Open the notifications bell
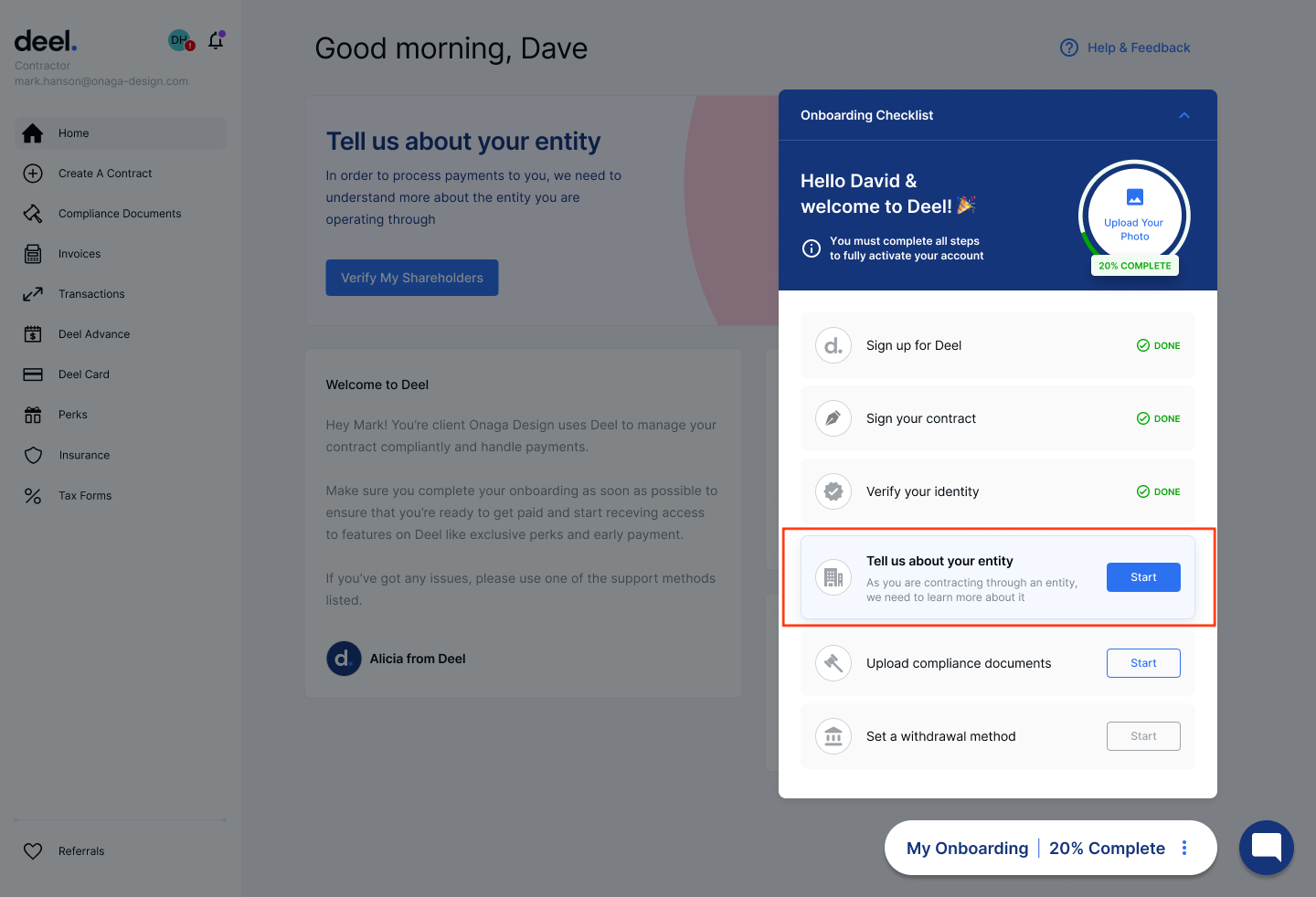The width and height of the screenshot is (1316, 897). (216, 40)
